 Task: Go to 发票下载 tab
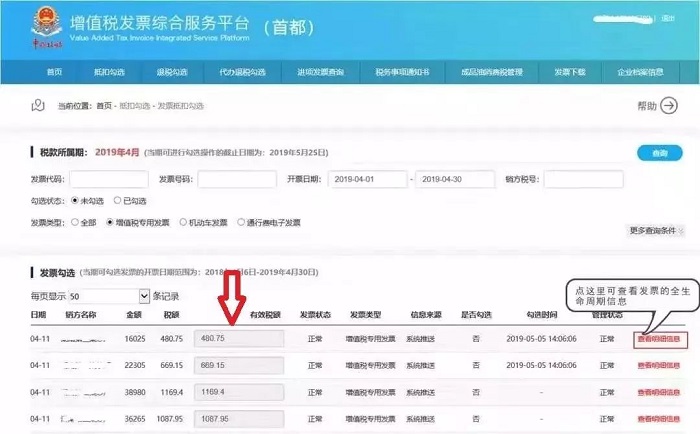click(570, 72)
